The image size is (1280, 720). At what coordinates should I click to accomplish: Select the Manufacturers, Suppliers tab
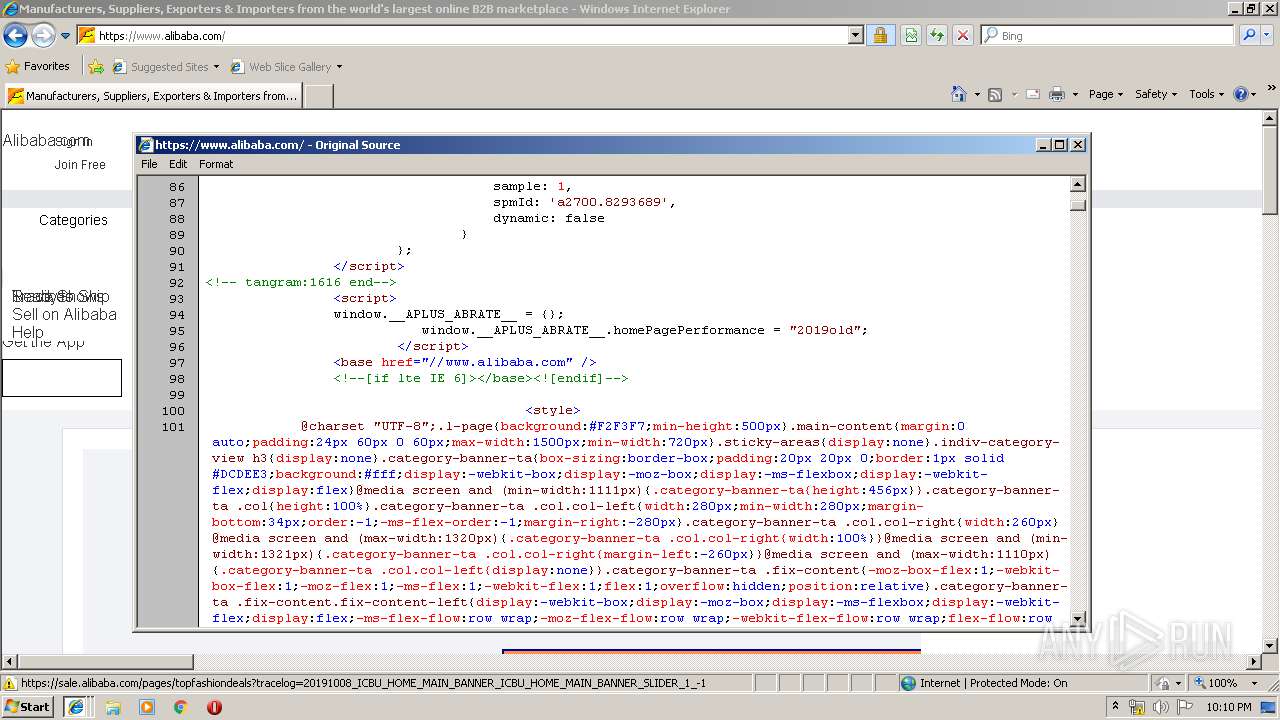point(152,96)
